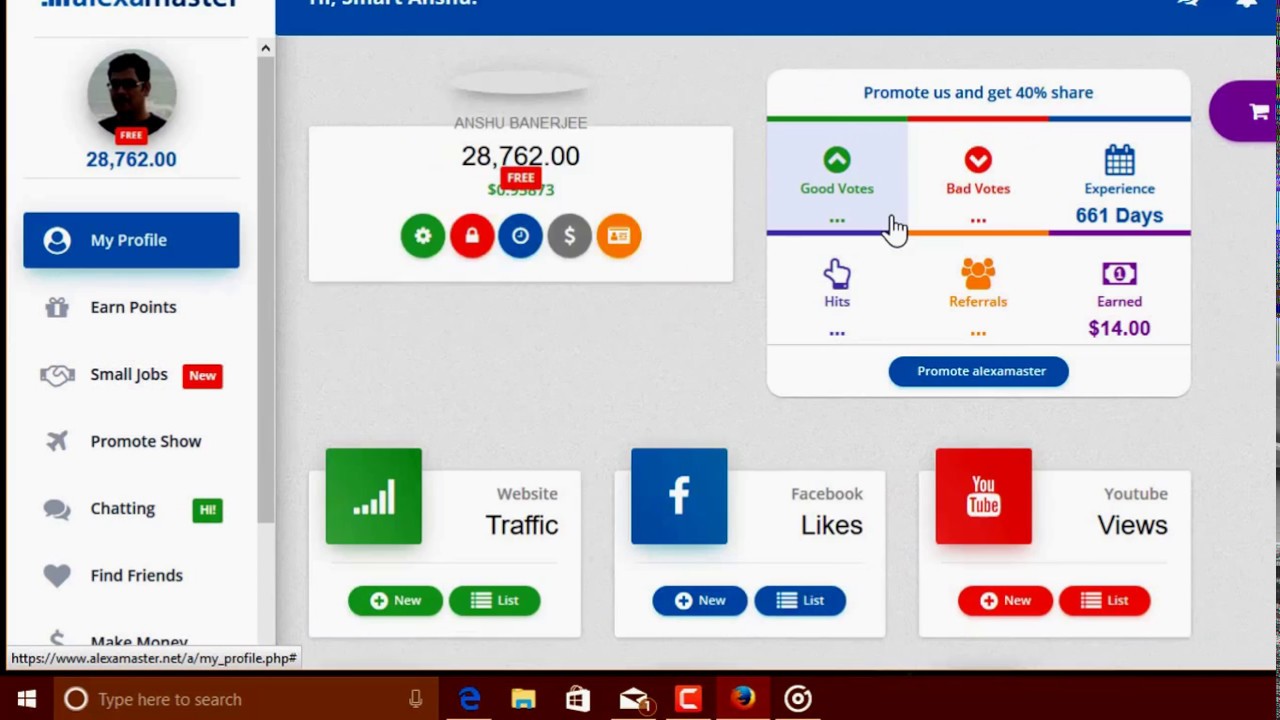Click the Facebook Likes logo tile
1280x720 pixels.
tap(679, 496)
